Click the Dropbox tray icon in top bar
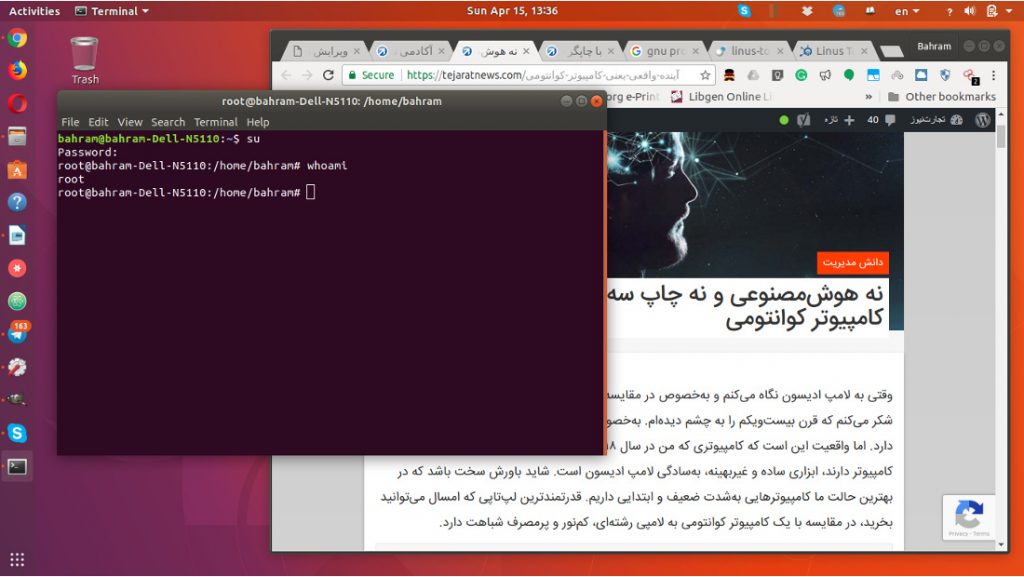This screenshot has height=577, width=1024. coord(807,10)
